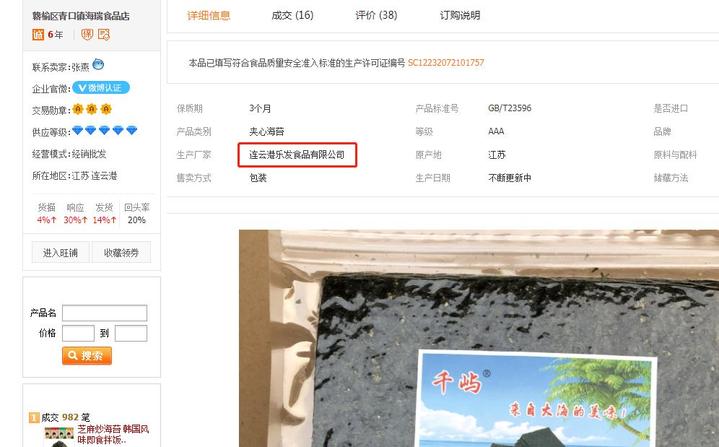The height and width of the screenshot is (447, 719).
Task: Click the 微博认证 Weibo badge
Action: [x=101, y=88]
